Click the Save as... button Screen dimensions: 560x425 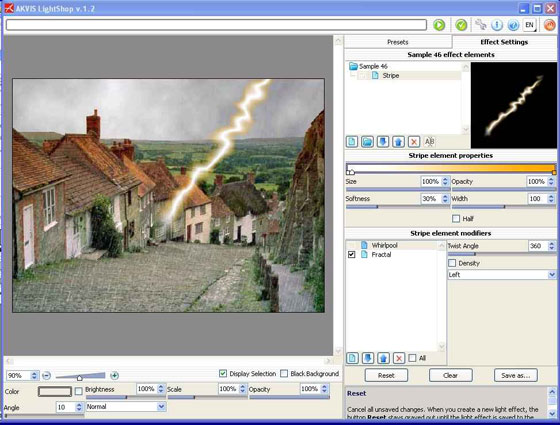[515, 375]
